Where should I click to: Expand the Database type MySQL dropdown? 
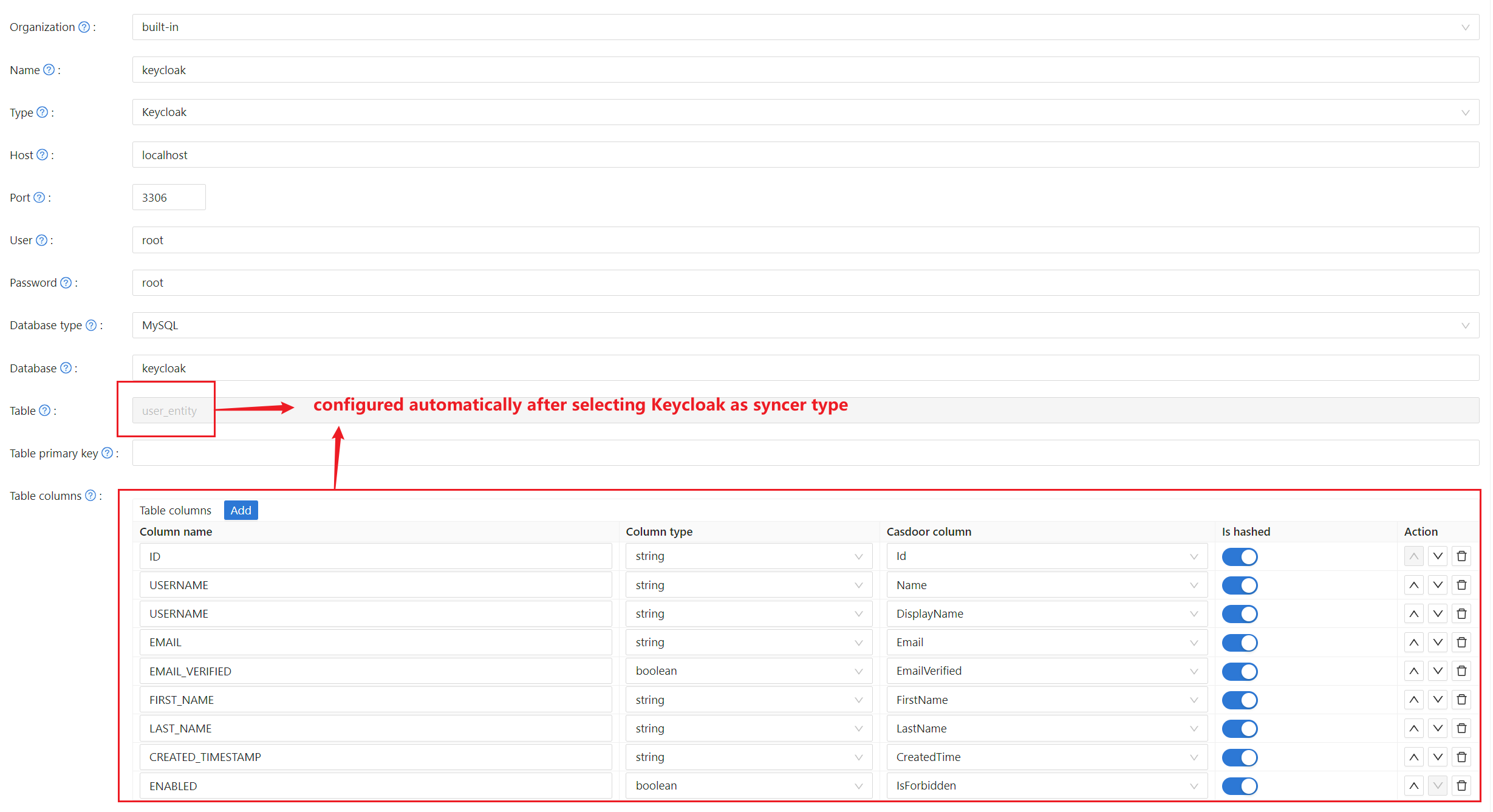[805, 326]
